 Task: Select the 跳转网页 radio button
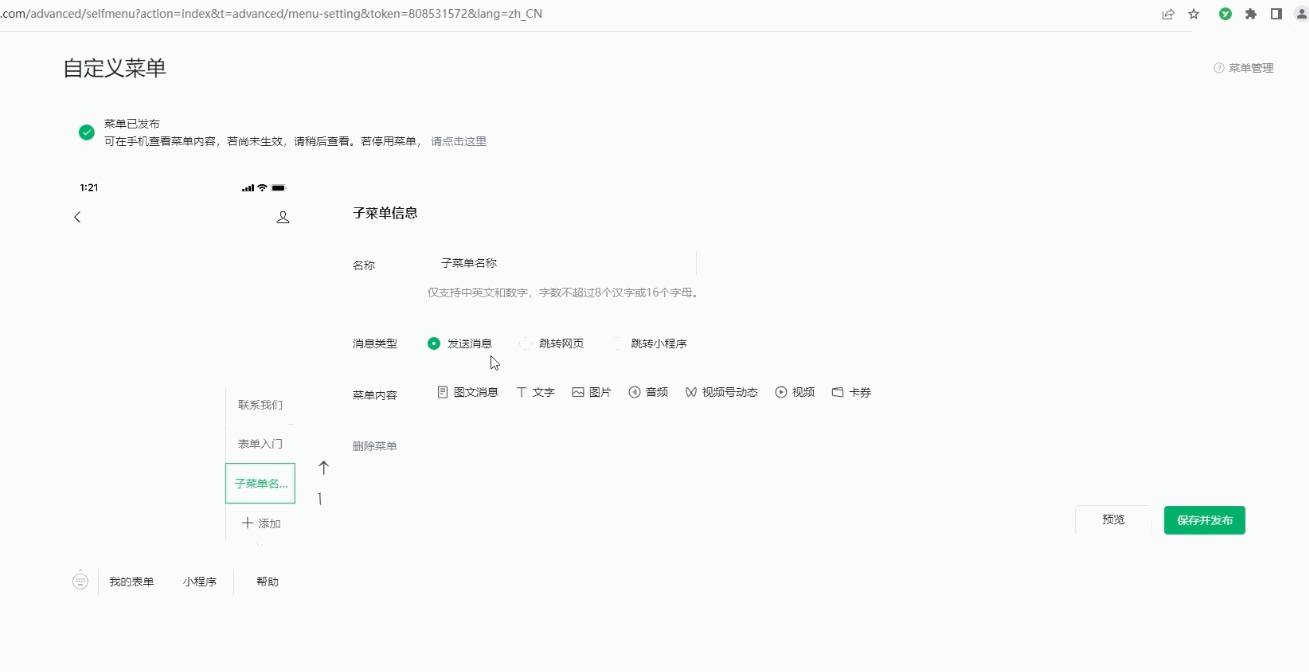[x=526, y=343]
